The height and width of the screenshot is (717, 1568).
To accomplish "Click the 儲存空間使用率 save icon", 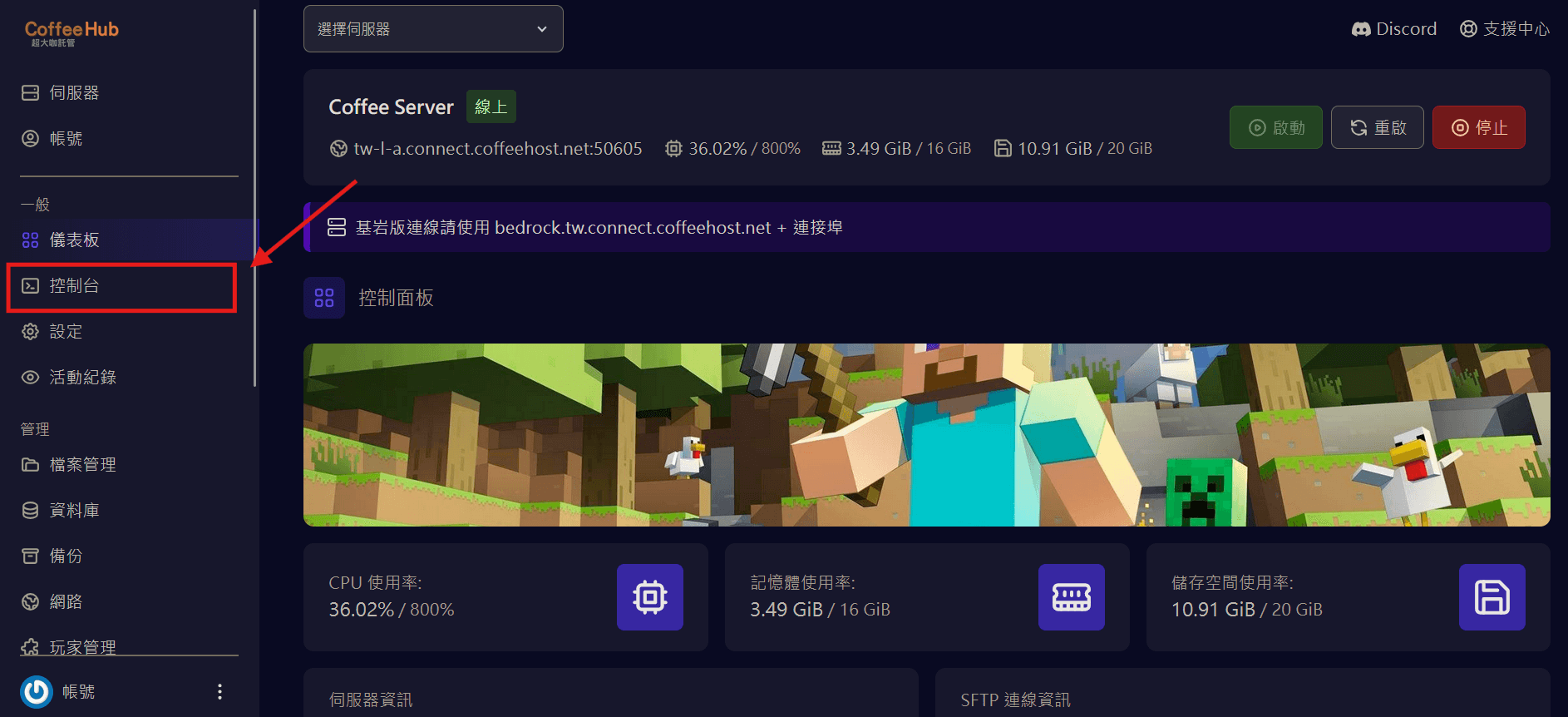I will (1492, 597).
